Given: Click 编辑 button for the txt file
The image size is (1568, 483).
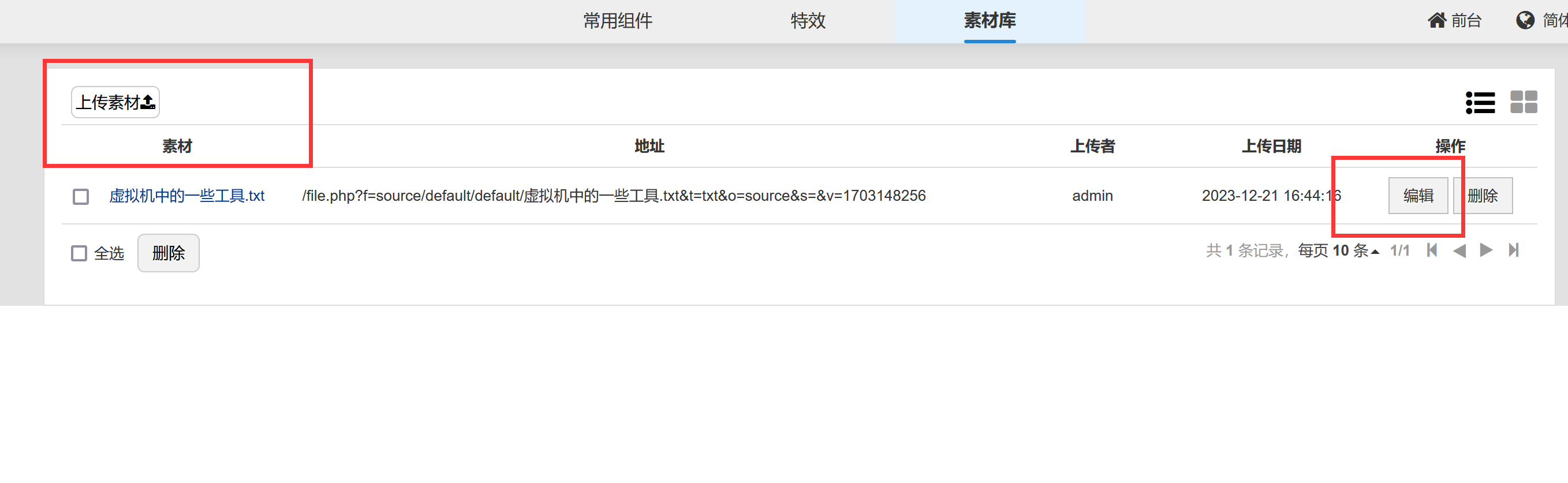Looking at the screenshot, I should (1418, 196).
